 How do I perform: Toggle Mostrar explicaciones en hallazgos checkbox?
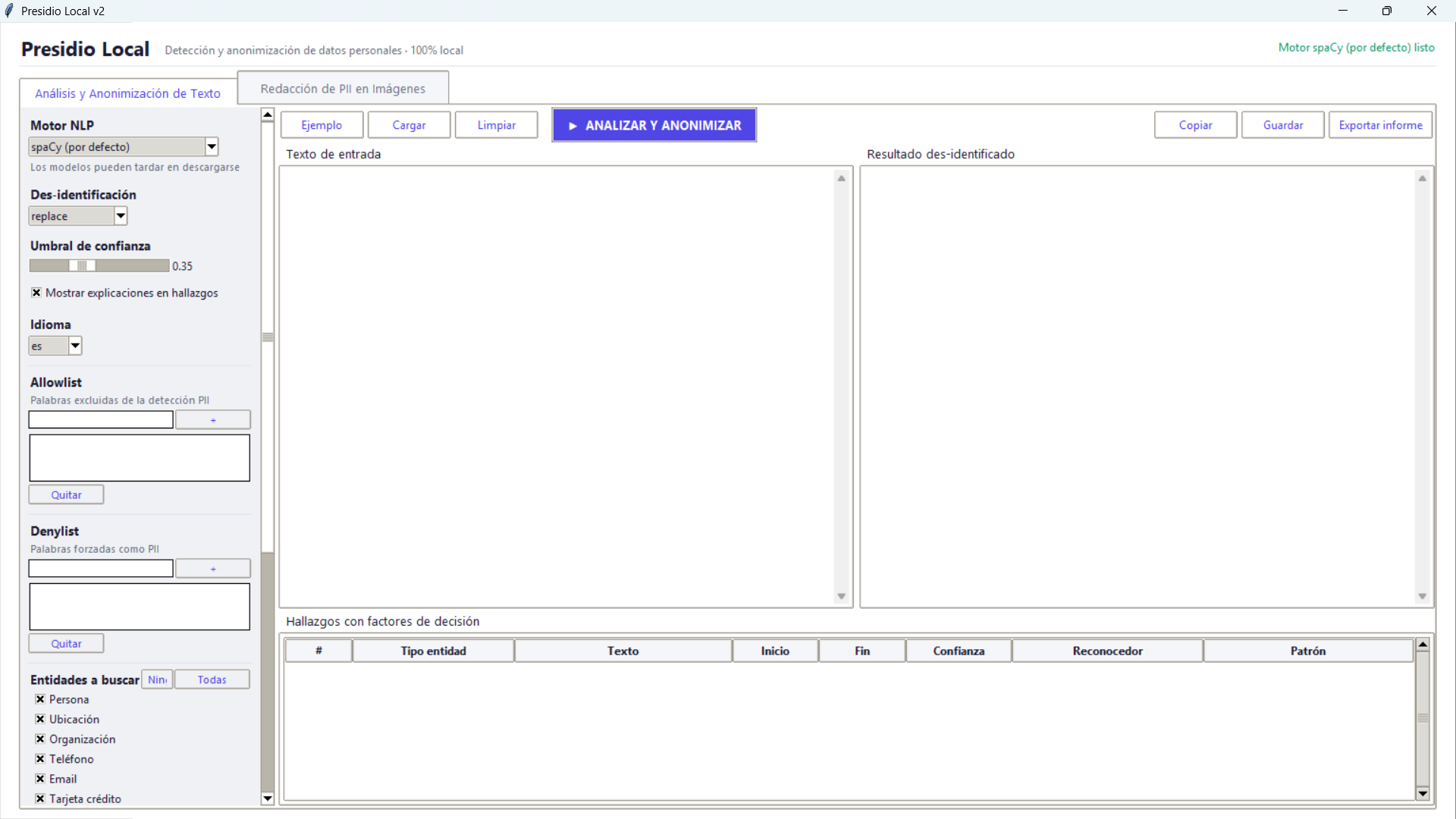[36, 293]
